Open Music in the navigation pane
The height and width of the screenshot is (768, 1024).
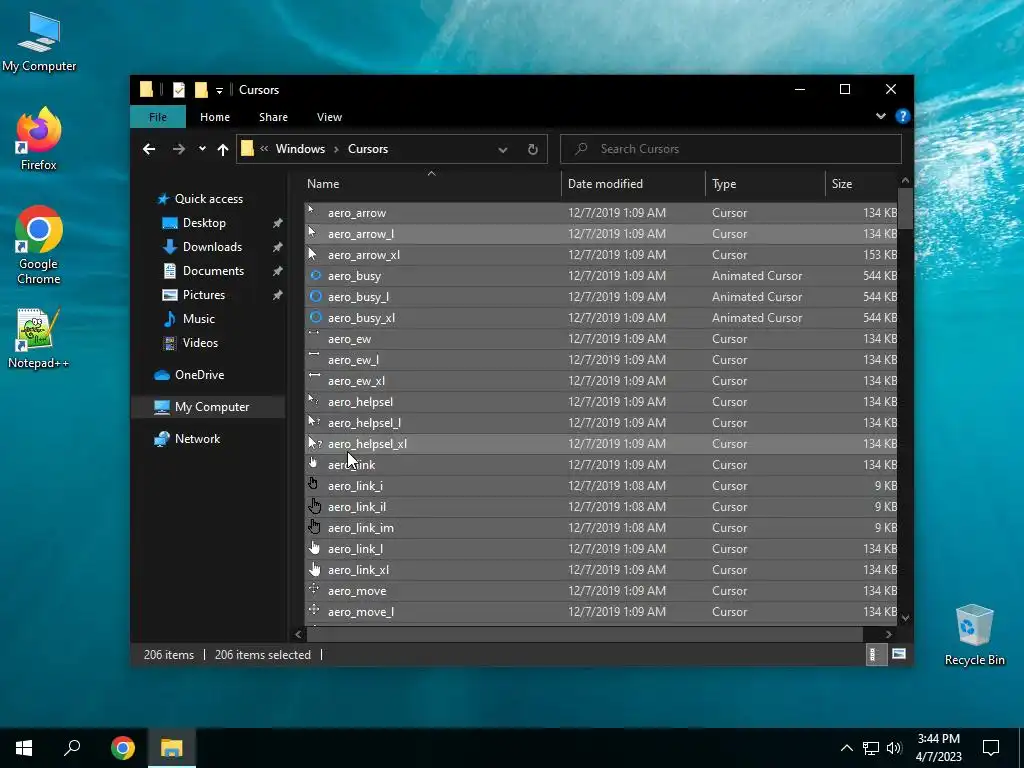pyautogui.click(x=199, y=319)
